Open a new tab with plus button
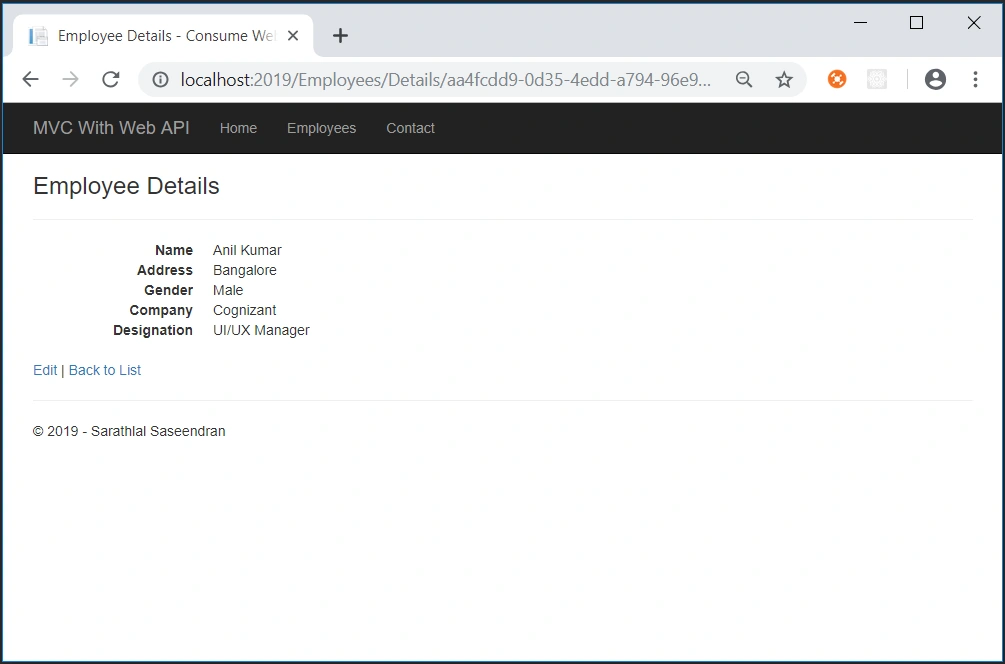Screen dimensions: 1005x664 coord(340,36)
